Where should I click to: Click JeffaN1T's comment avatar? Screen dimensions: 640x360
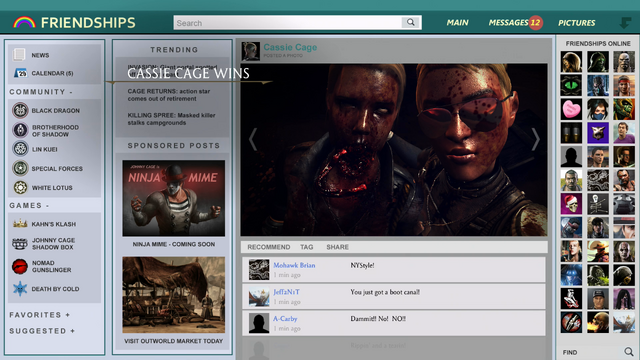tap(259, 296)
